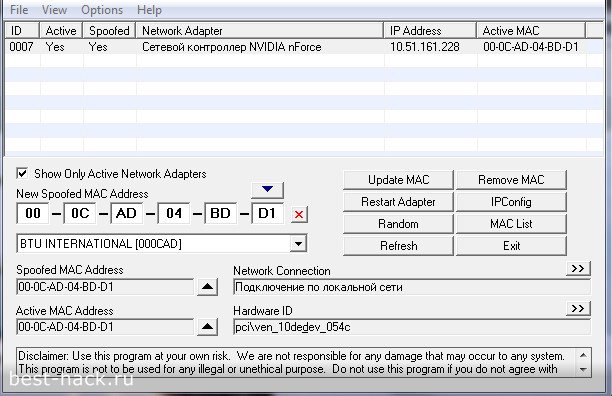Image resolution: width=612 pixels, height=396 pixels.
Task: Click fifth MAC octet field BD
Action: tap(221, 213)
